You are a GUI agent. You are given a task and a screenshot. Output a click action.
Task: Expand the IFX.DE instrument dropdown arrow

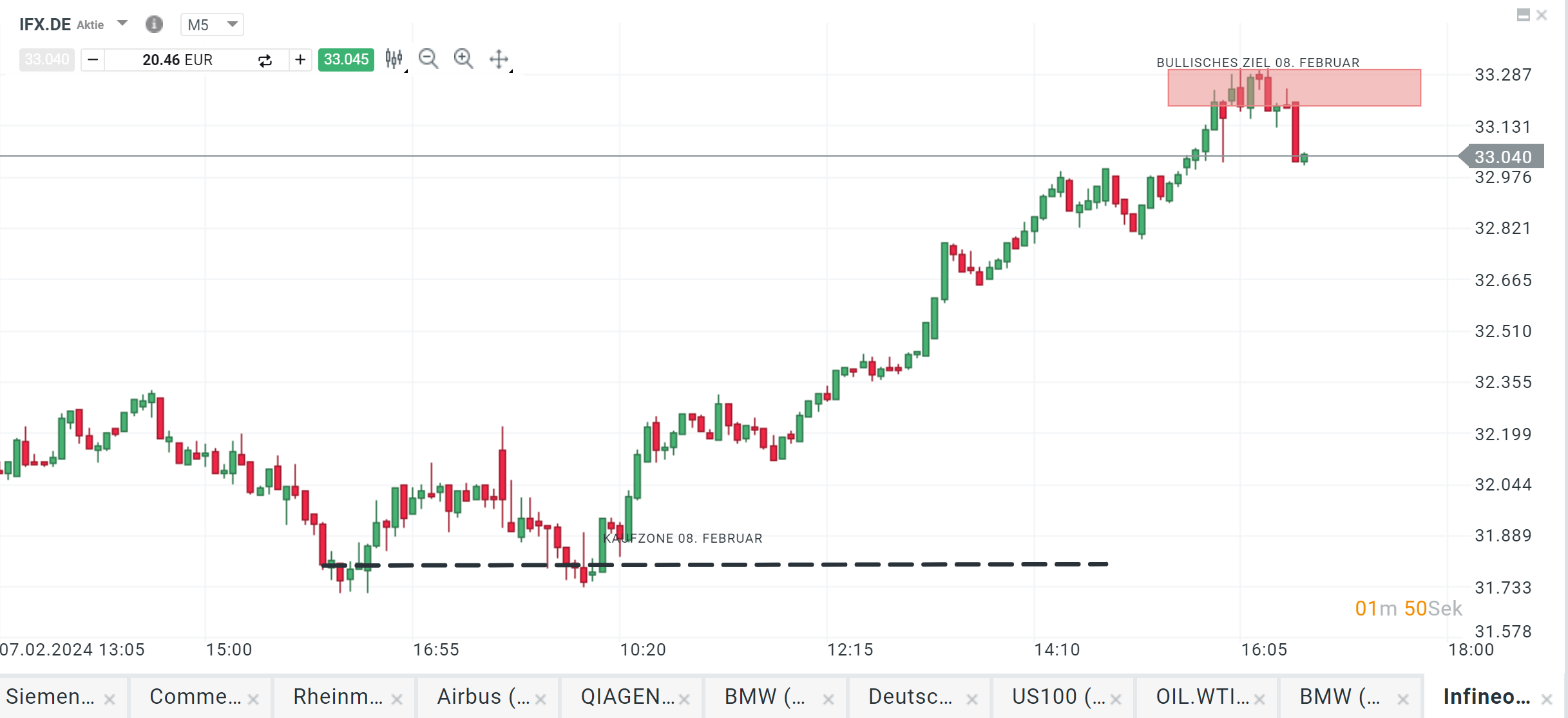tap(122, 24)
